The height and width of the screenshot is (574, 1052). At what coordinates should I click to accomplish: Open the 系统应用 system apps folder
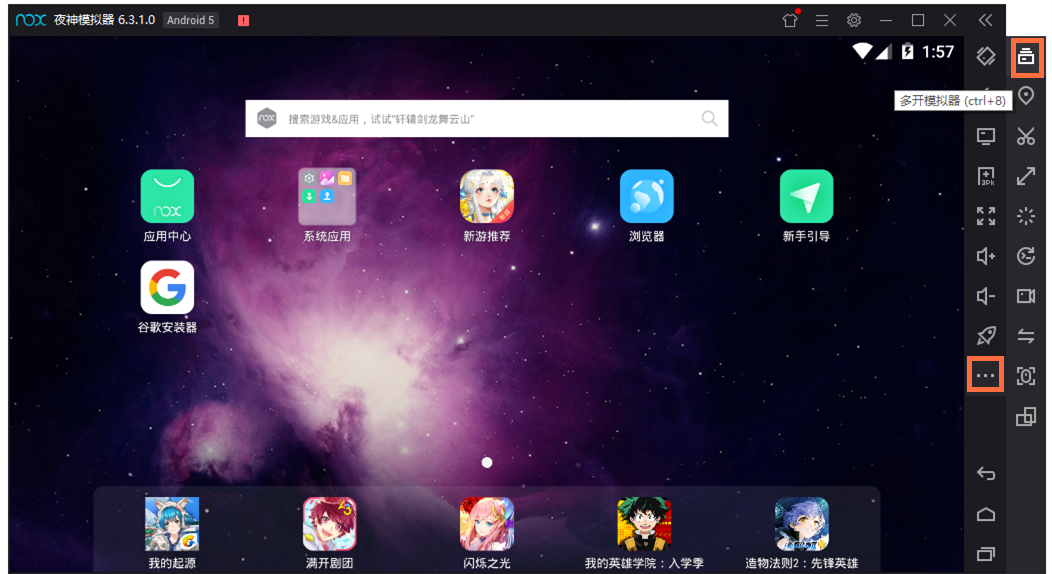(327, 205)
